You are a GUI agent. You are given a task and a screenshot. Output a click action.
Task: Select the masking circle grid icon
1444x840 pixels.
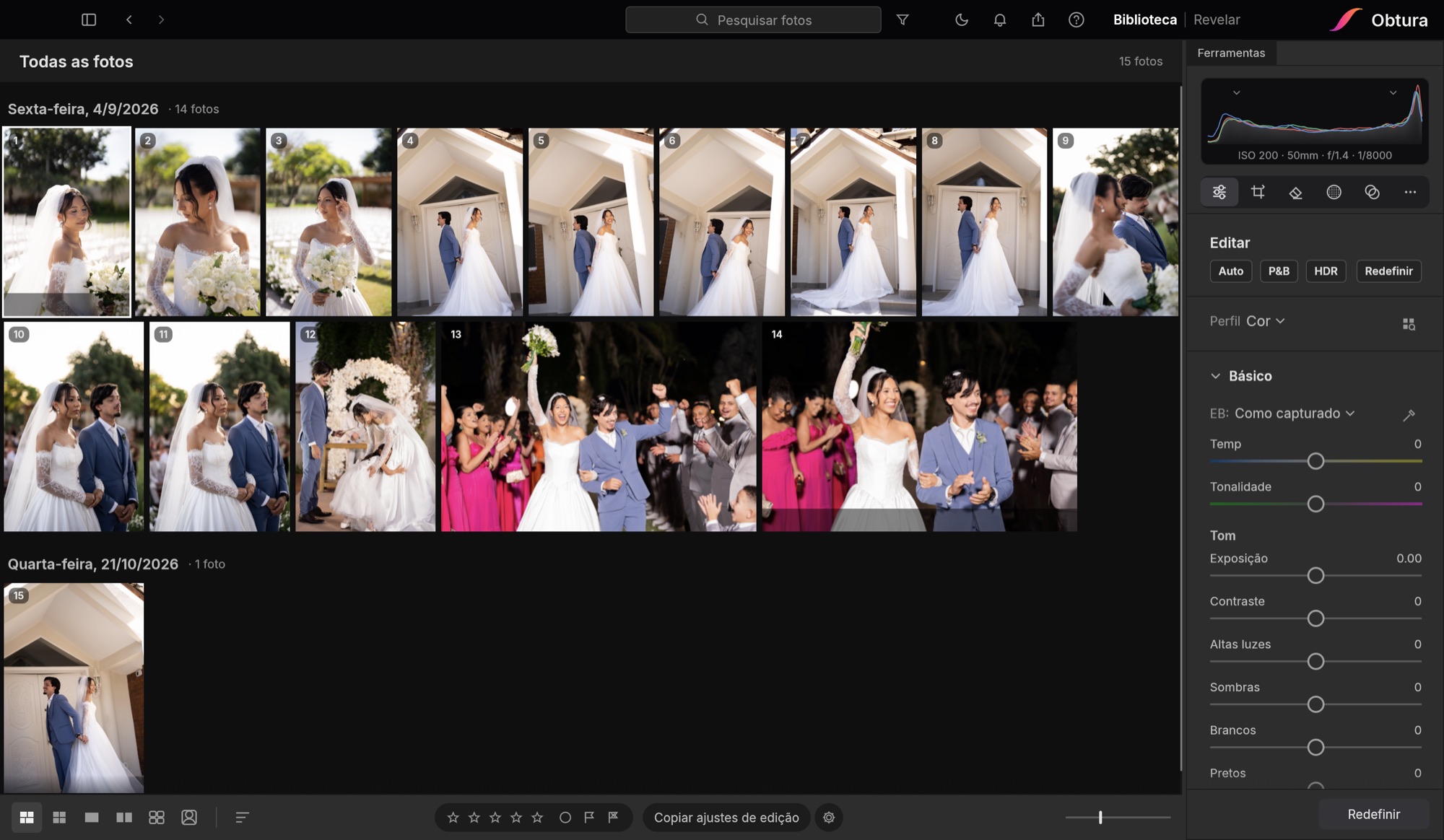click(x=1334, y=192)
